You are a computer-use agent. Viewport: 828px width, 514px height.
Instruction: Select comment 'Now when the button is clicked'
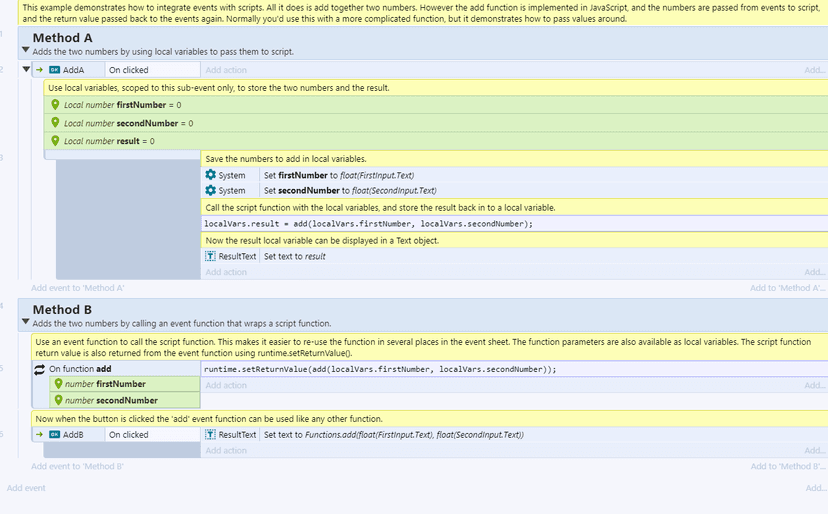(x=429, y=419)
